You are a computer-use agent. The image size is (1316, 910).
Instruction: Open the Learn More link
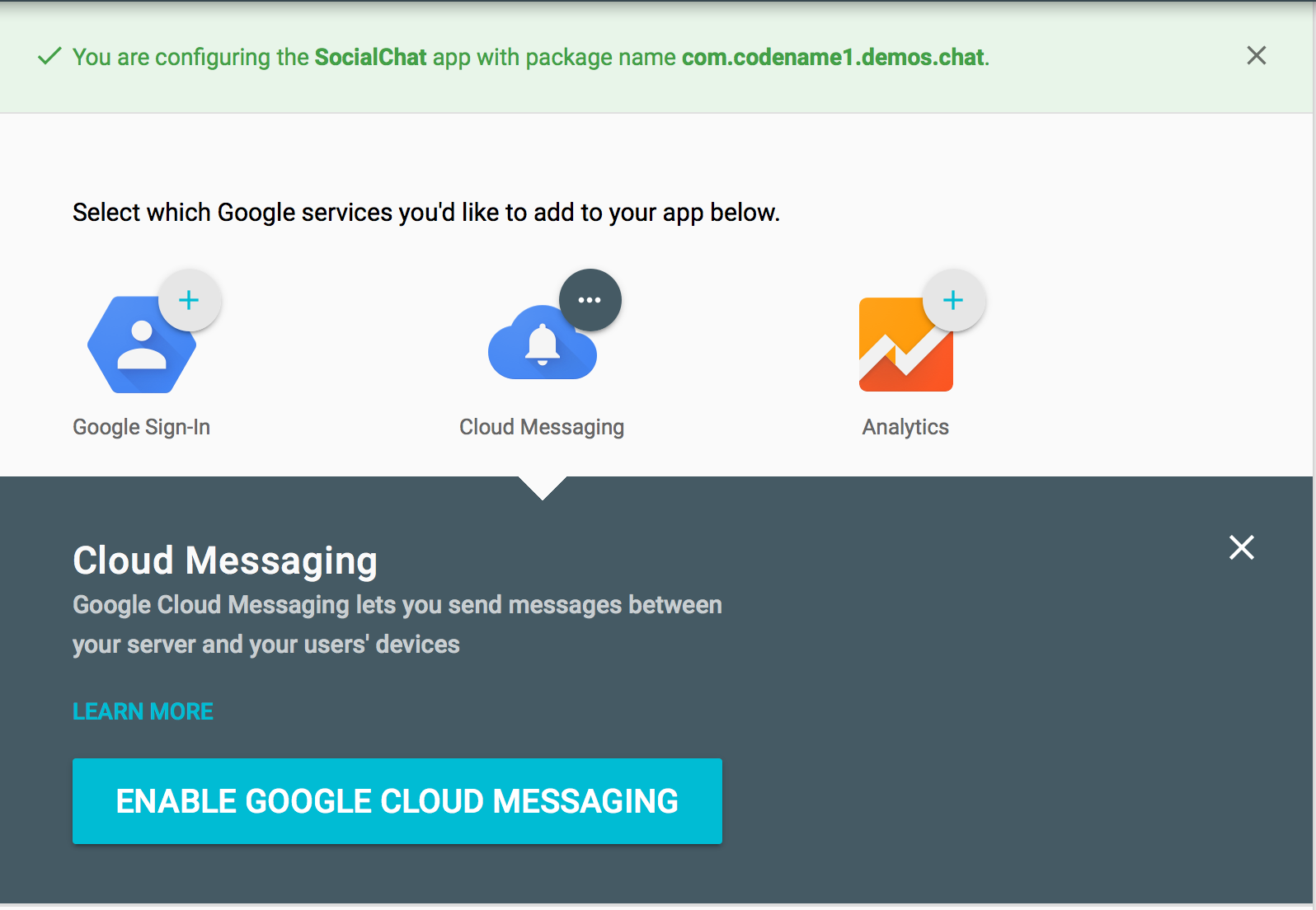coord(143,711)
